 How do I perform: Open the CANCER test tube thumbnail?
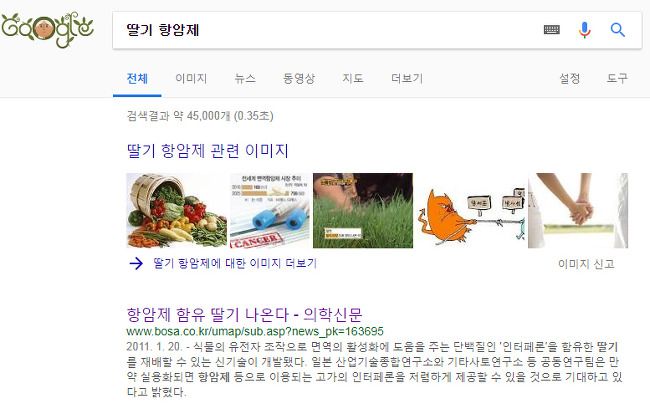click(x=270, y=211)
